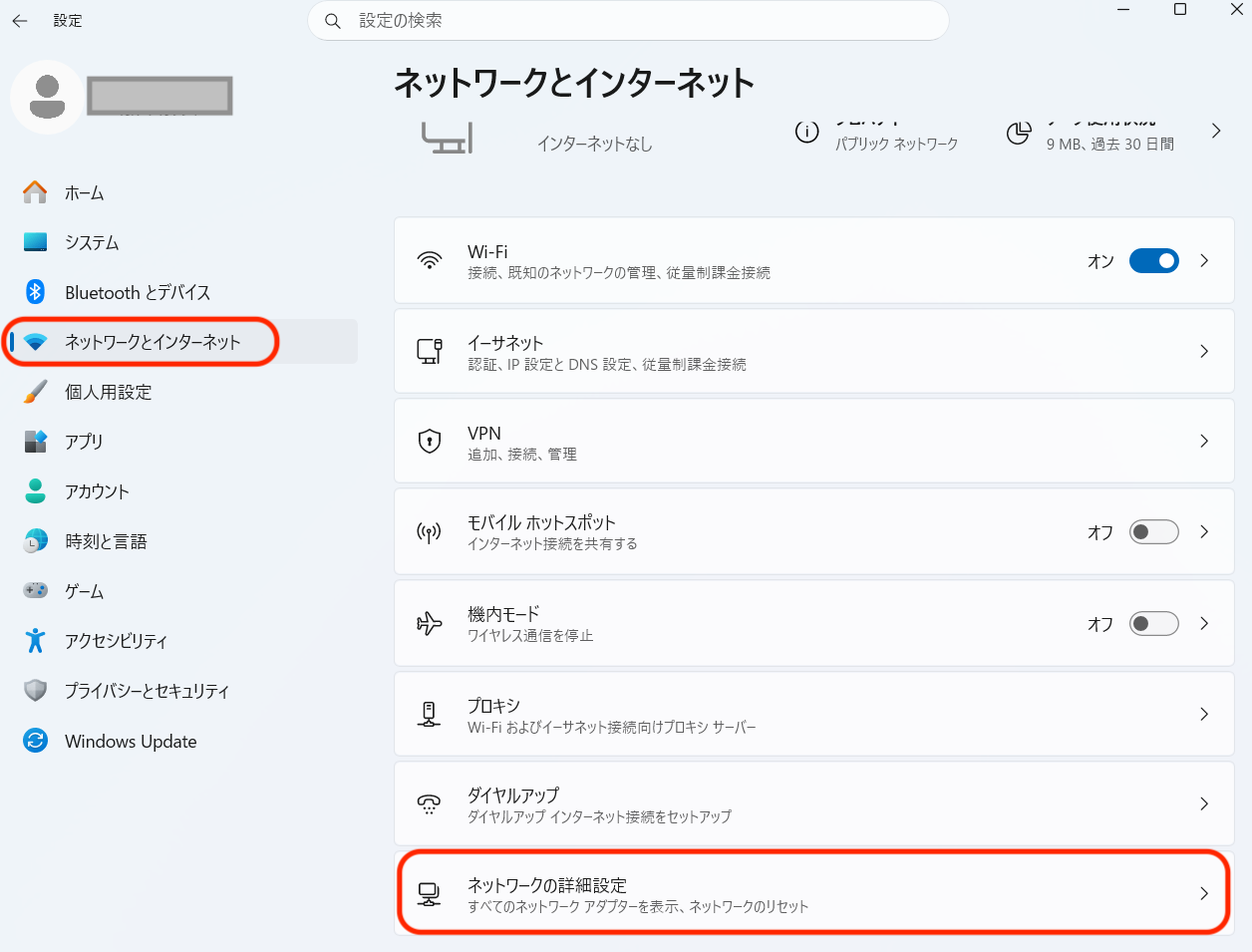This screenshot has height=952, width=1252.
Task: Click パブリック ネットワーク properties link
Action: click(896, 145)
